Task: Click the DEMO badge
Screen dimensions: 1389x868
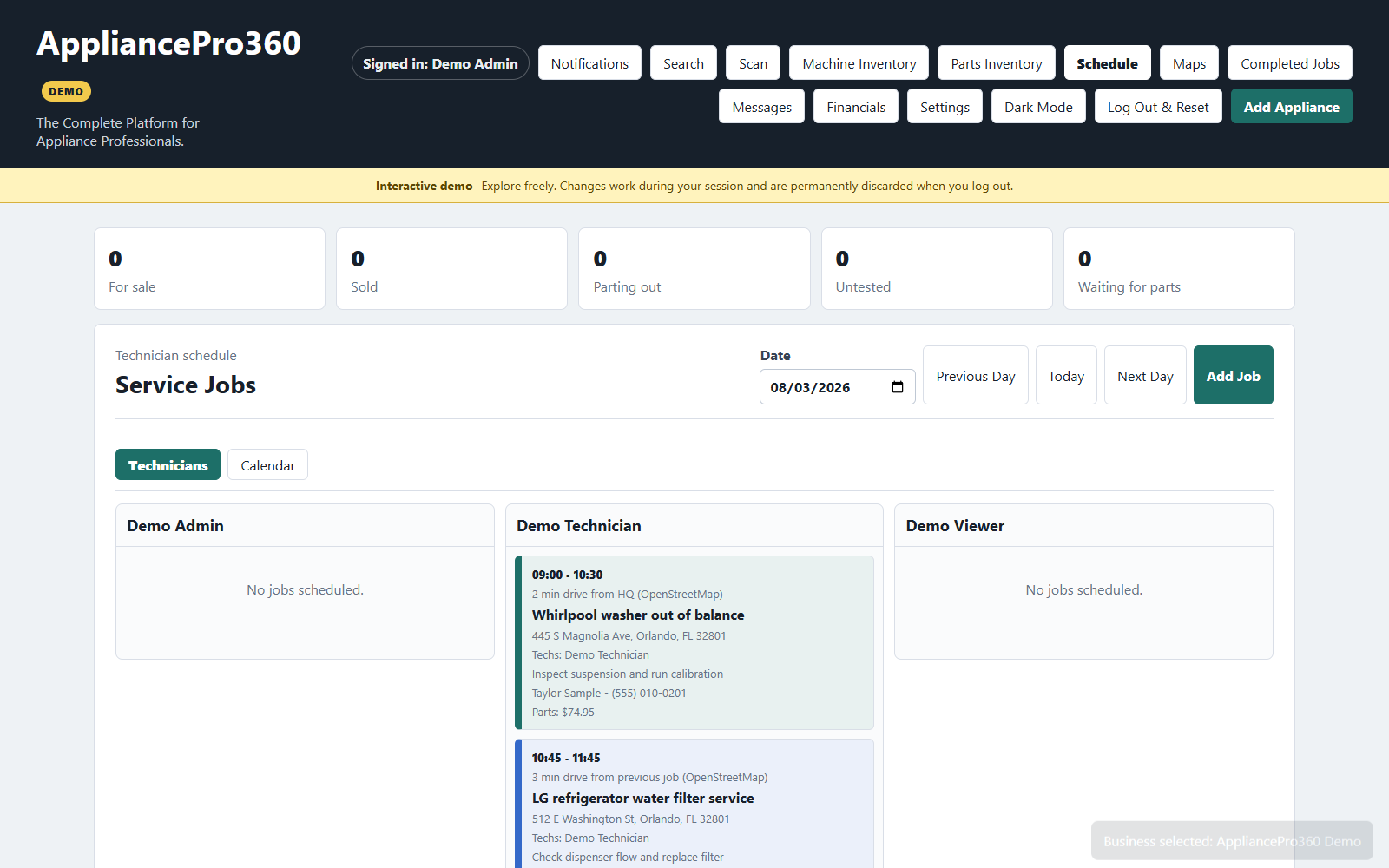Action: (x=66, y=91)
